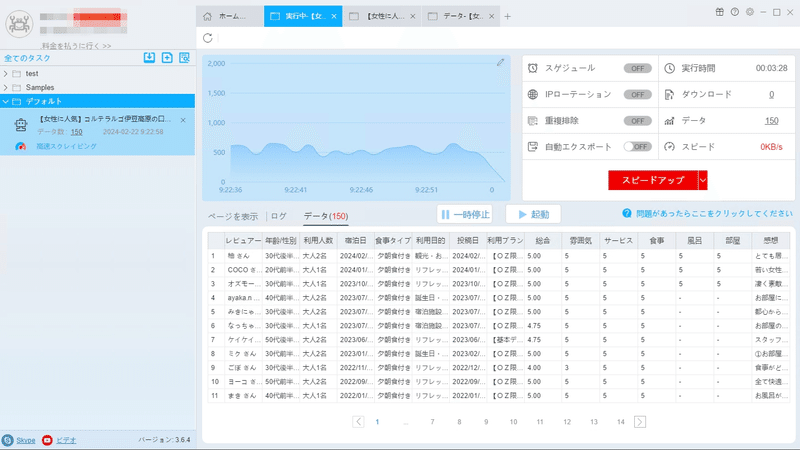
Task: Open settings gear icon in title bar
Action: [750, 12]
